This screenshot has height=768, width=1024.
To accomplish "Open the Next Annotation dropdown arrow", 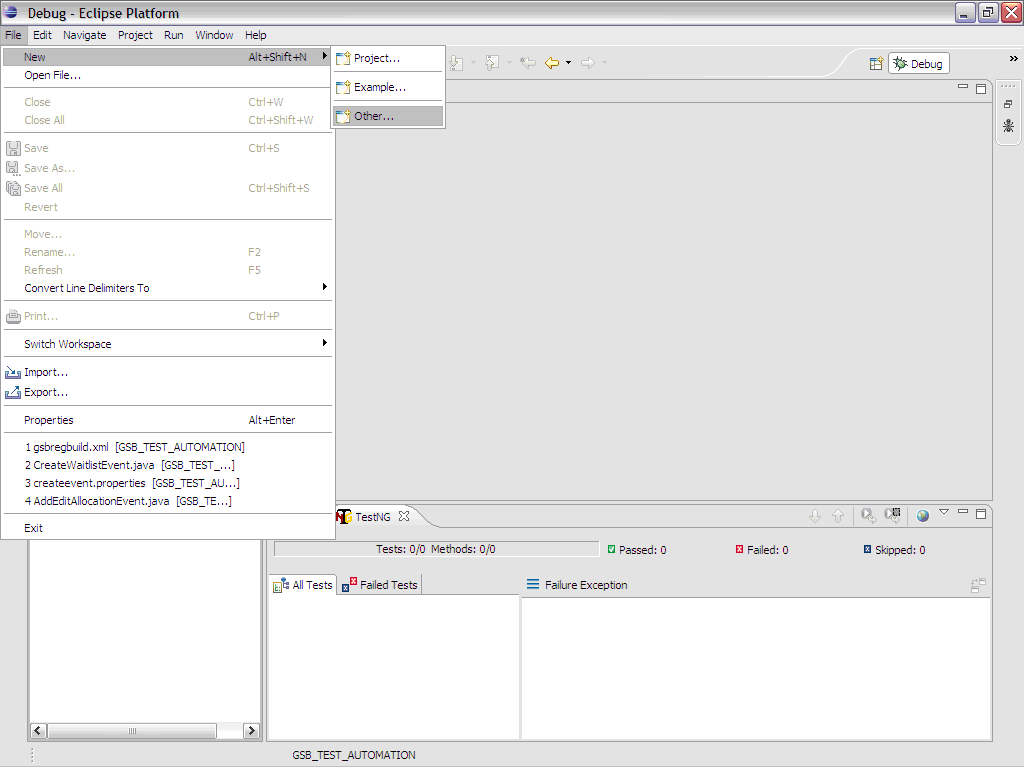I will pyautogui.click(x=473, y=63).
